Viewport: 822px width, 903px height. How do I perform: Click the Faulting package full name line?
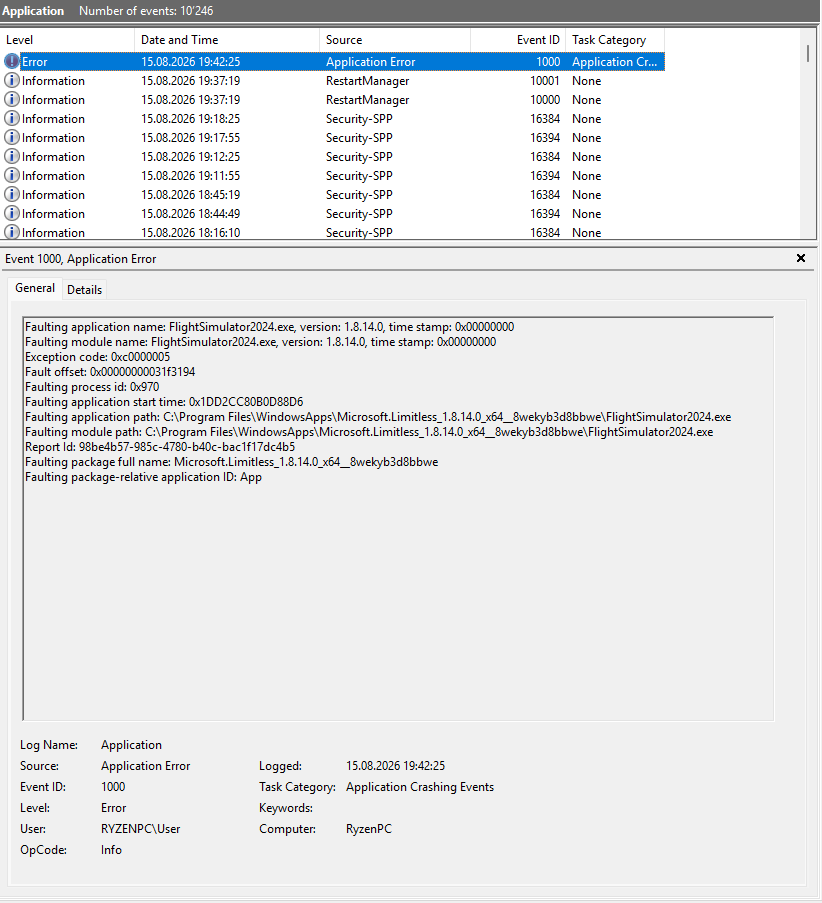click(232, 462)
